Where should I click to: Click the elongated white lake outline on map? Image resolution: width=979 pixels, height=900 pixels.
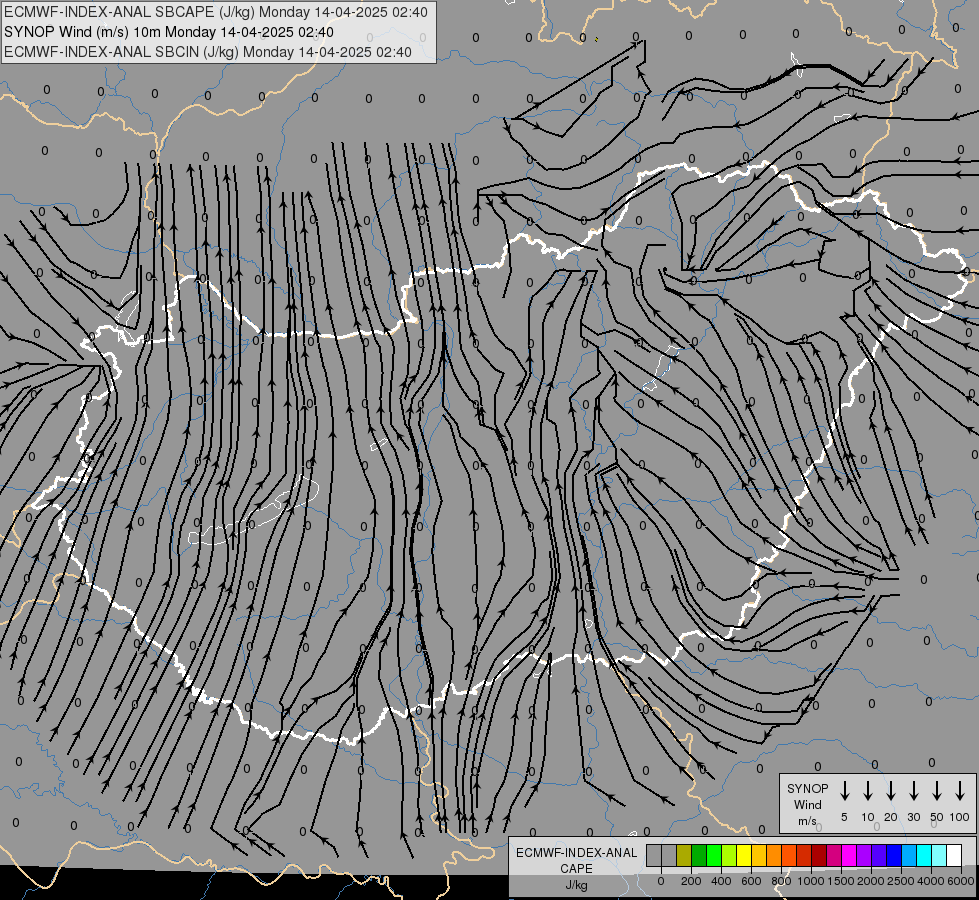pos(253,511)
